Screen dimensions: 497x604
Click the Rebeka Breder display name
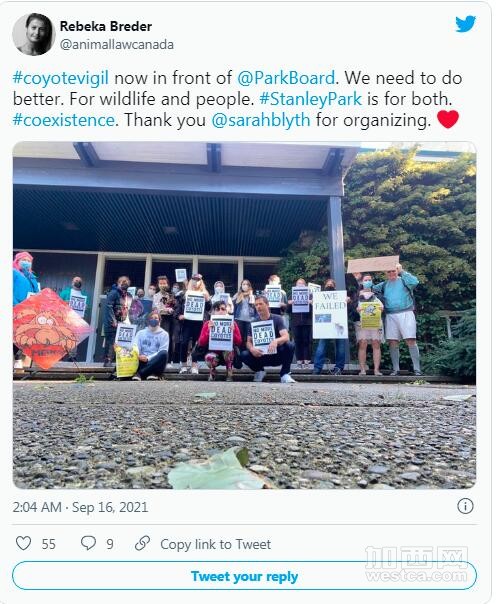[x=106, y=26]
